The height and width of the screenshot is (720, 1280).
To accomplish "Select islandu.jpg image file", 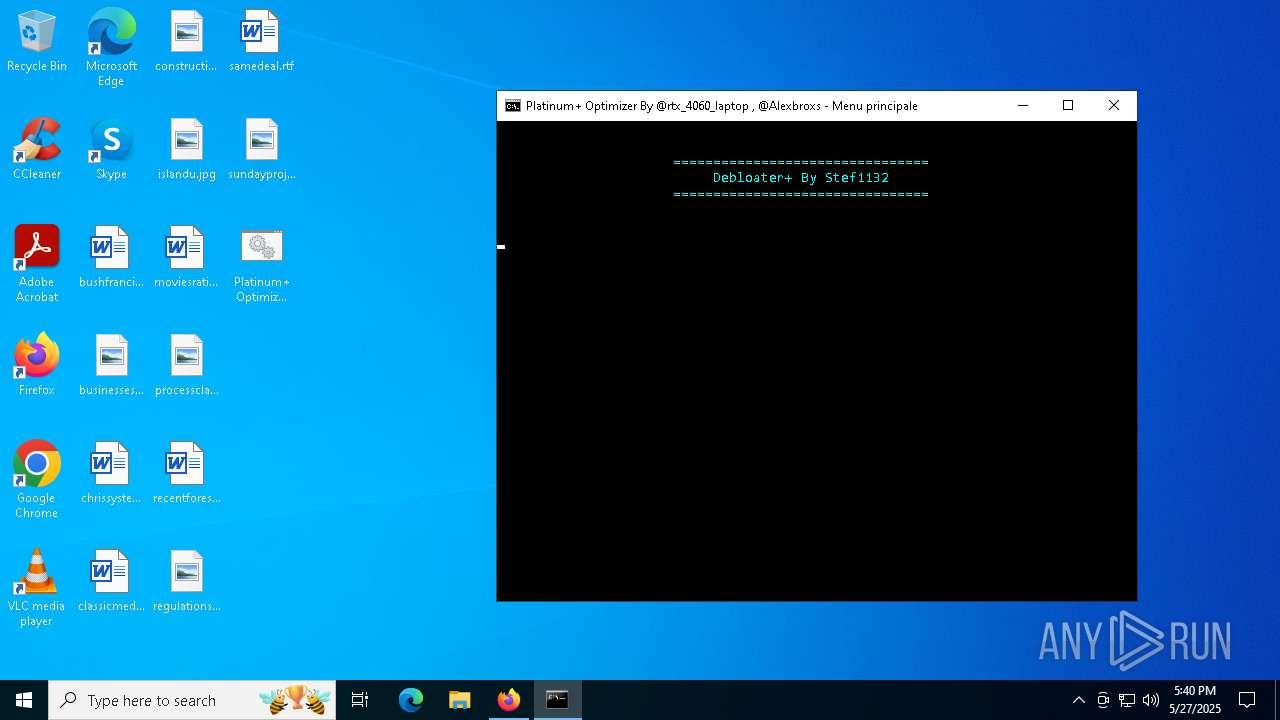I will (x=186, y=150).
